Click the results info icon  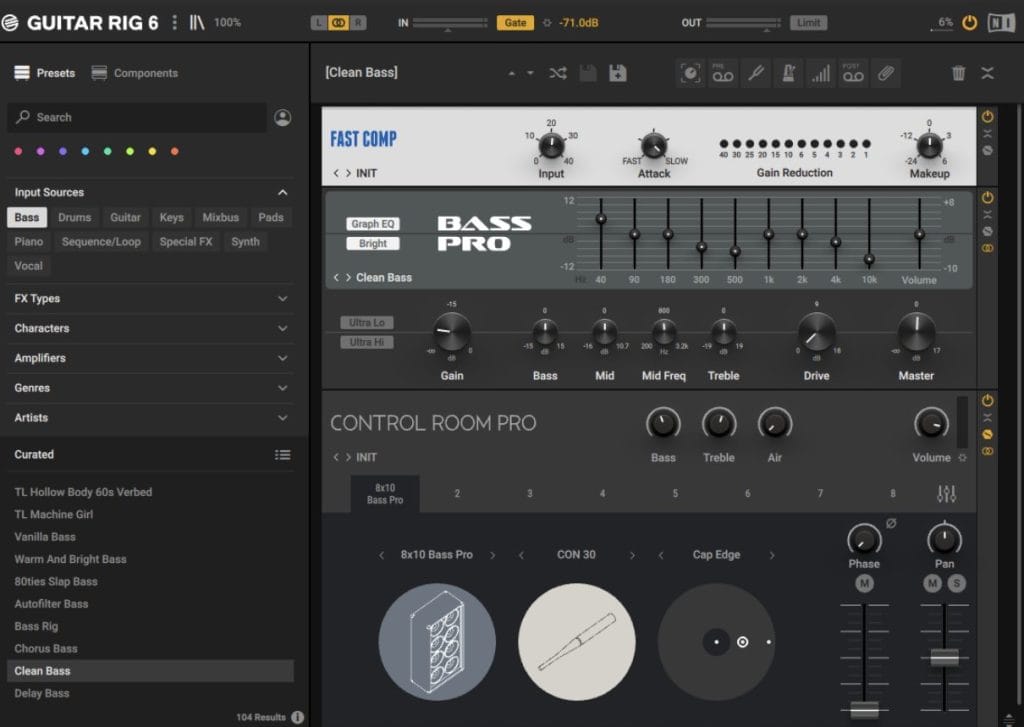[x=298, y=717]
